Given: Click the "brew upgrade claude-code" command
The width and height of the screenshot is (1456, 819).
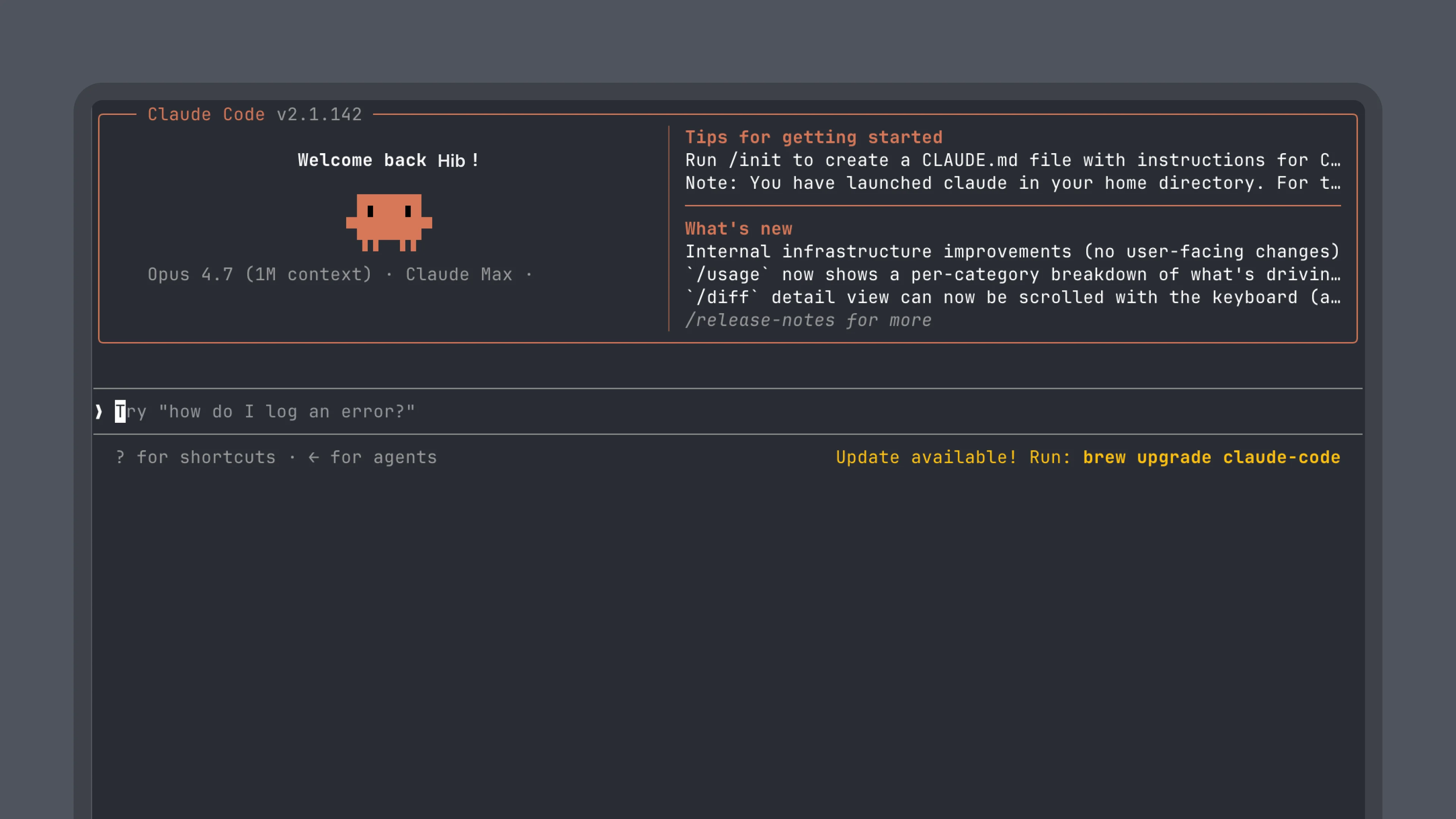Looking at the screenshot, I should (x=1212, y=457).
